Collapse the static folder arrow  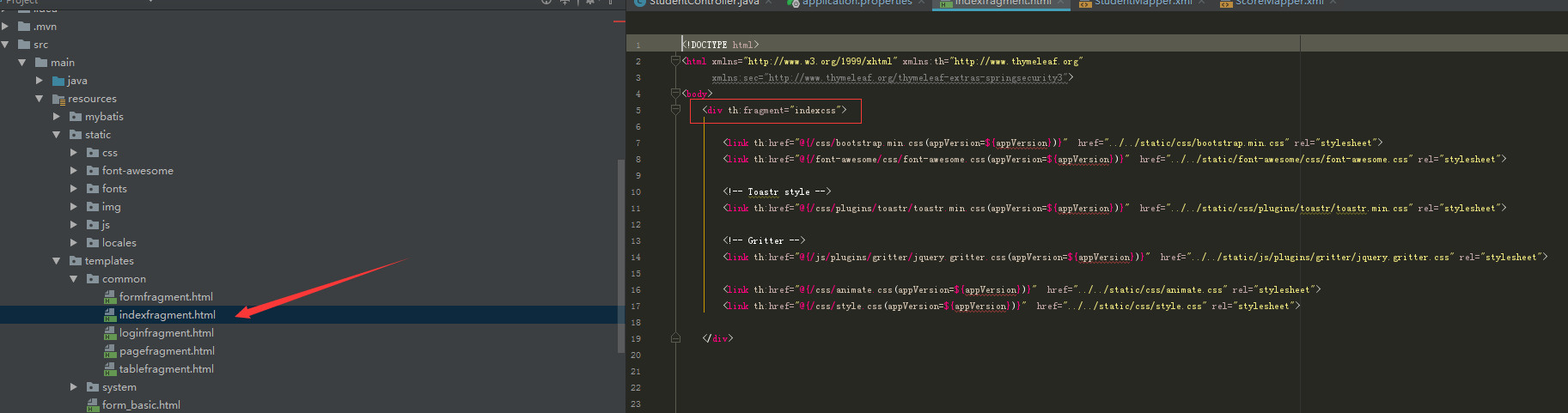[57, 135]
